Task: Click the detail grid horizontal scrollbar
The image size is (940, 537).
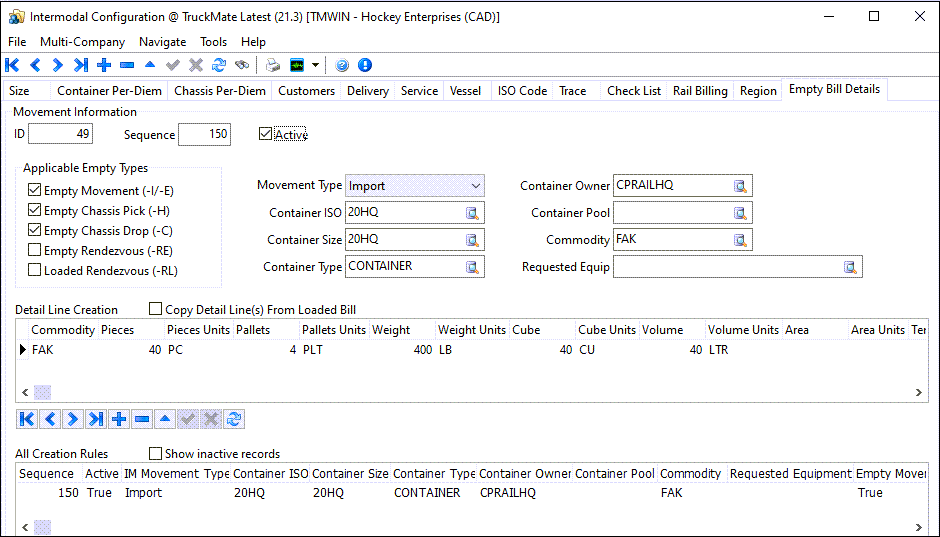Action: (42, 392)
